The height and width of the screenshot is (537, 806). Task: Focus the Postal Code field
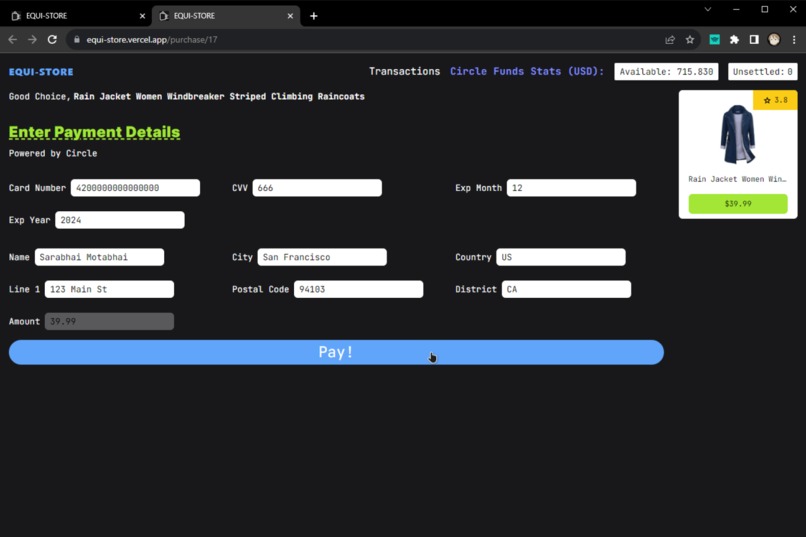tap(358, 289)
